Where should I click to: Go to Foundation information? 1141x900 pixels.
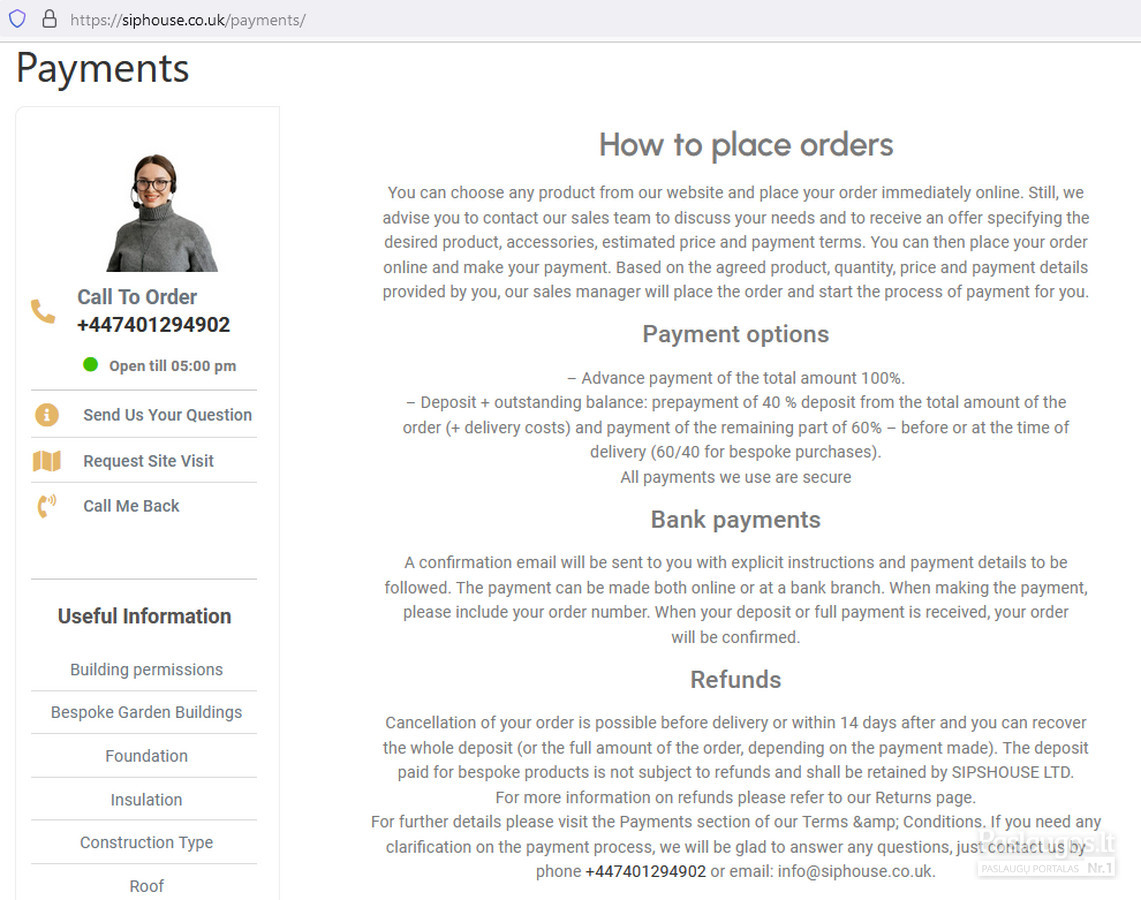[146, 756]
